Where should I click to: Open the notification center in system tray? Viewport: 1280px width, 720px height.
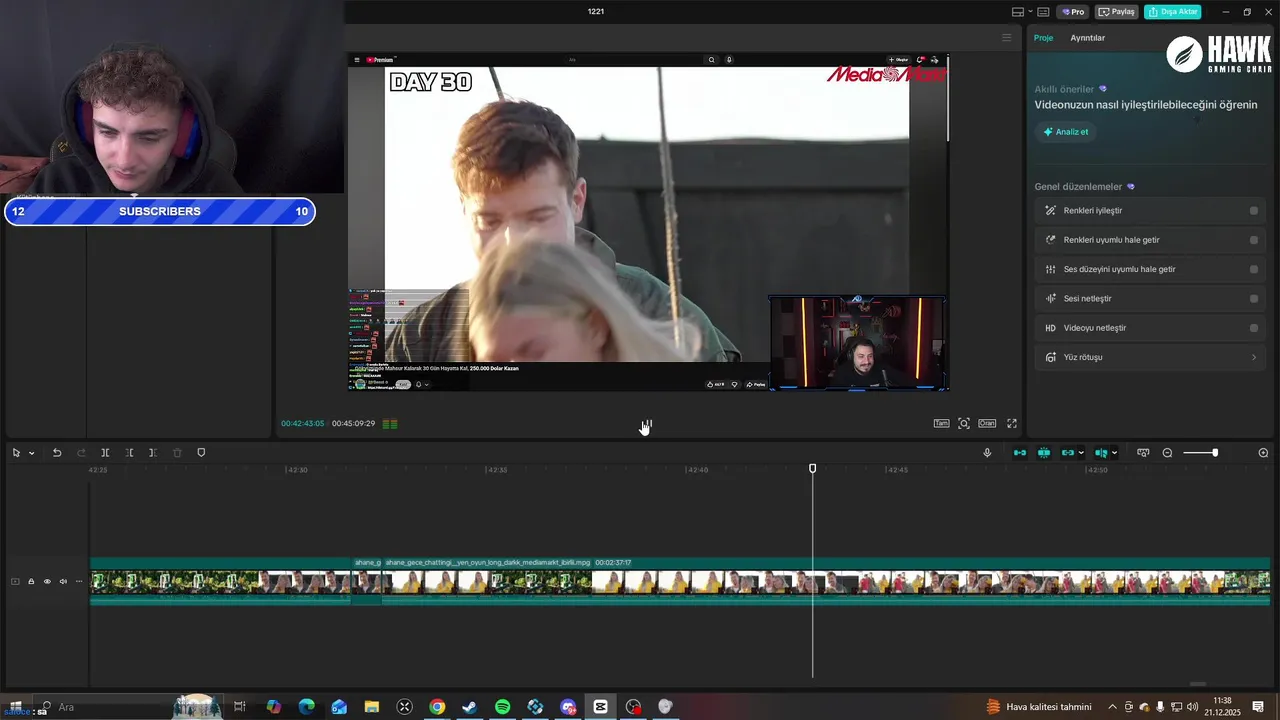click(1258, 707)
